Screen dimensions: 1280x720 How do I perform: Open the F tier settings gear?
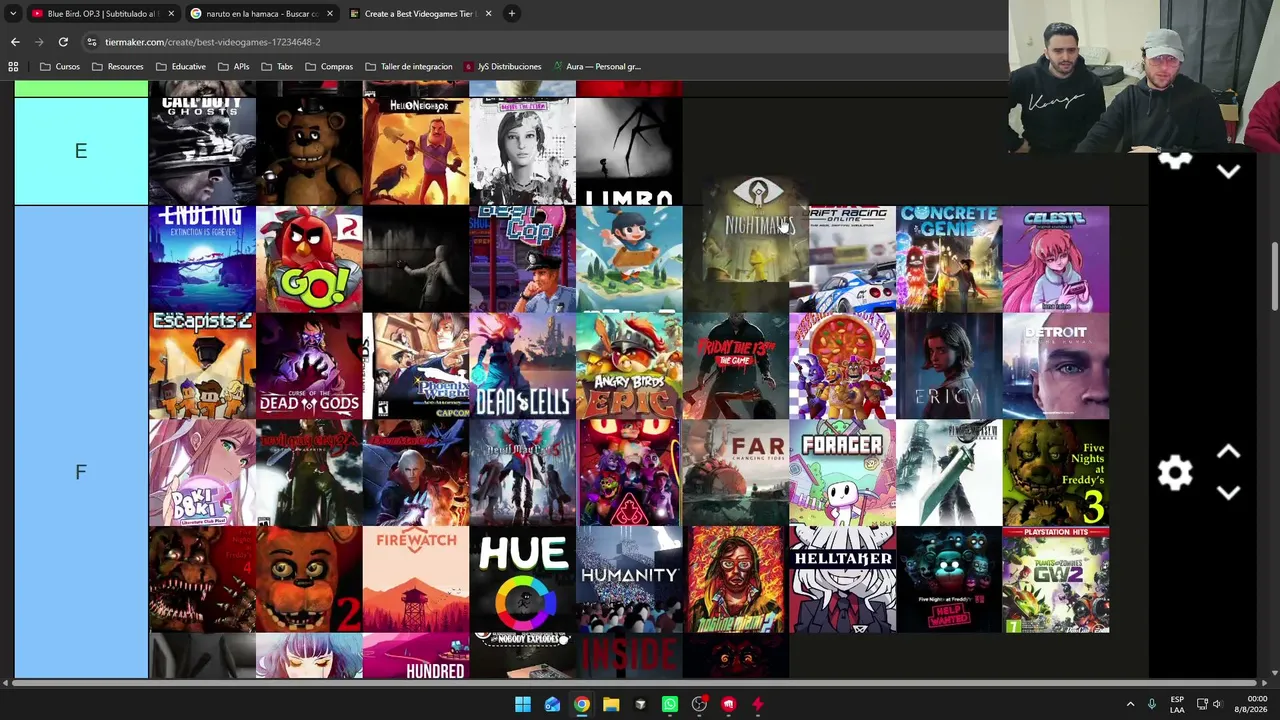(1175, 472)
